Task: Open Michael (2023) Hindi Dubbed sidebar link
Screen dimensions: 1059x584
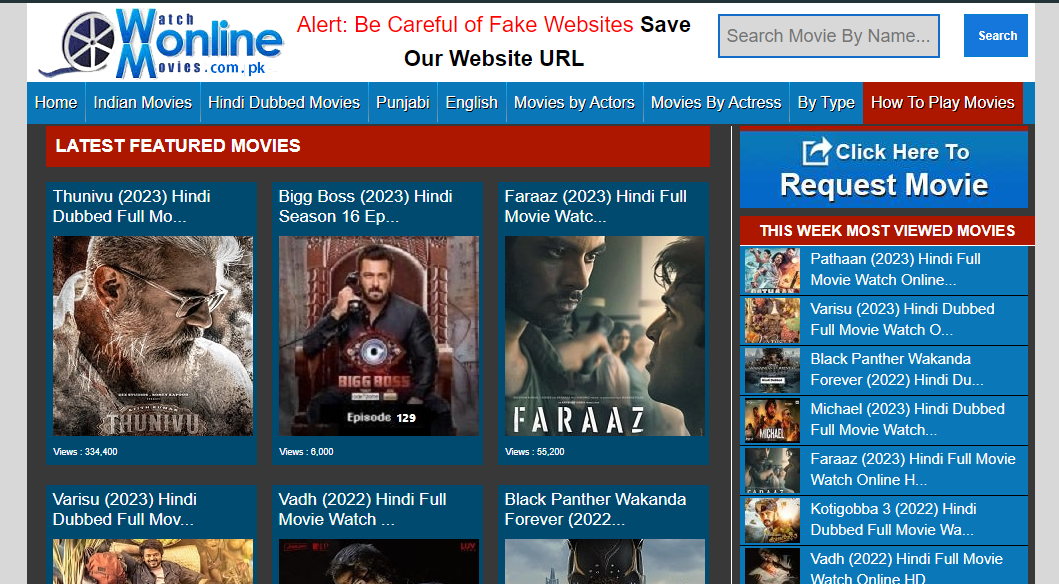Action: point(908,419)
